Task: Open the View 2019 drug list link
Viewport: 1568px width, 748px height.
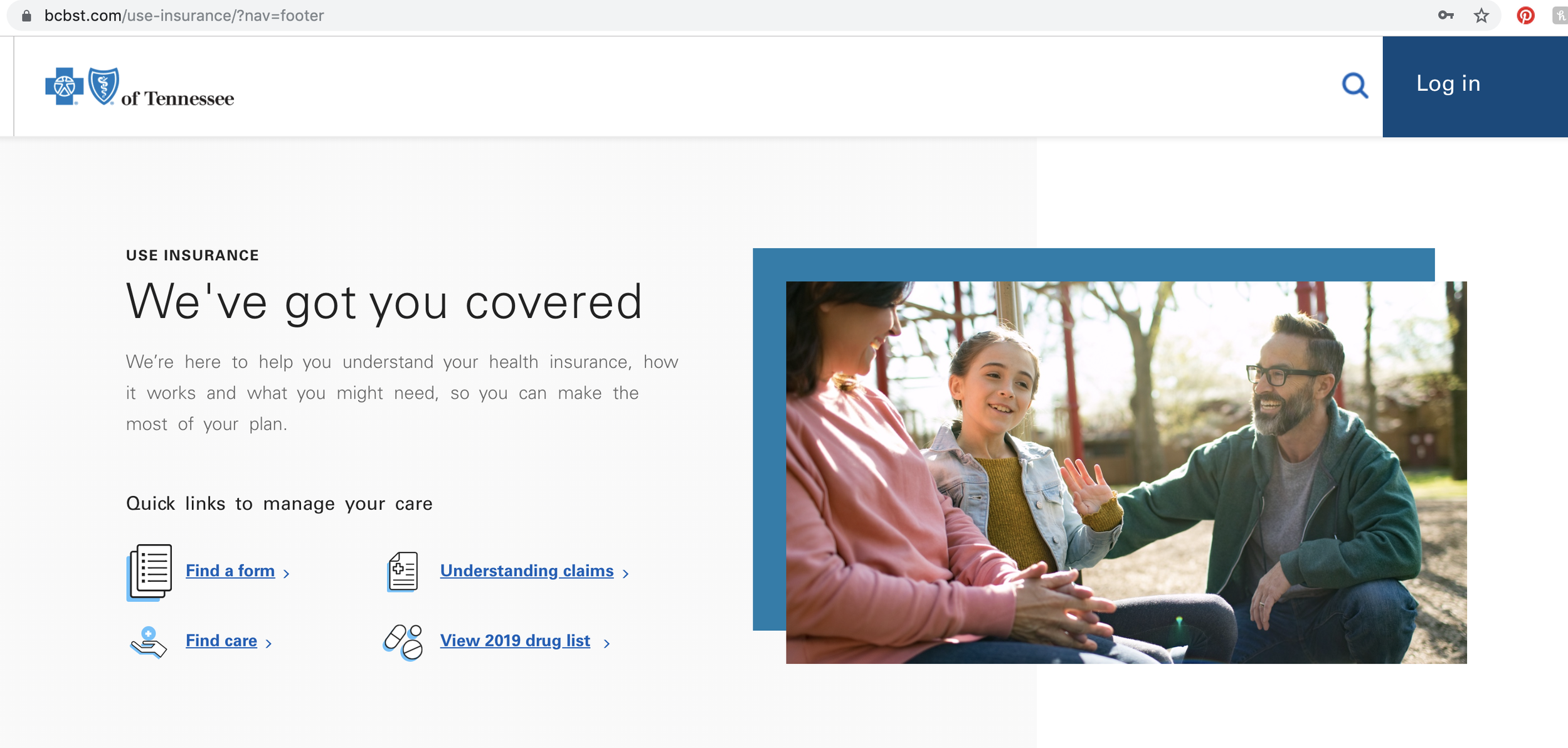Action: (515, 640)
